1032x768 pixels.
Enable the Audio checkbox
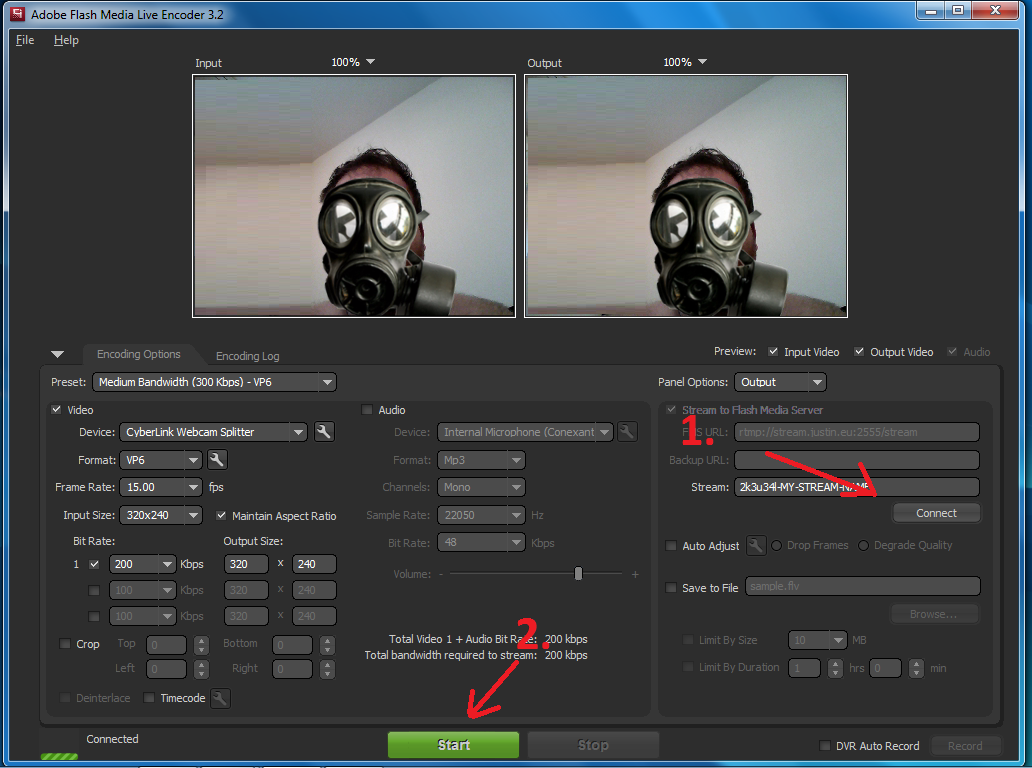click(367, 409)
